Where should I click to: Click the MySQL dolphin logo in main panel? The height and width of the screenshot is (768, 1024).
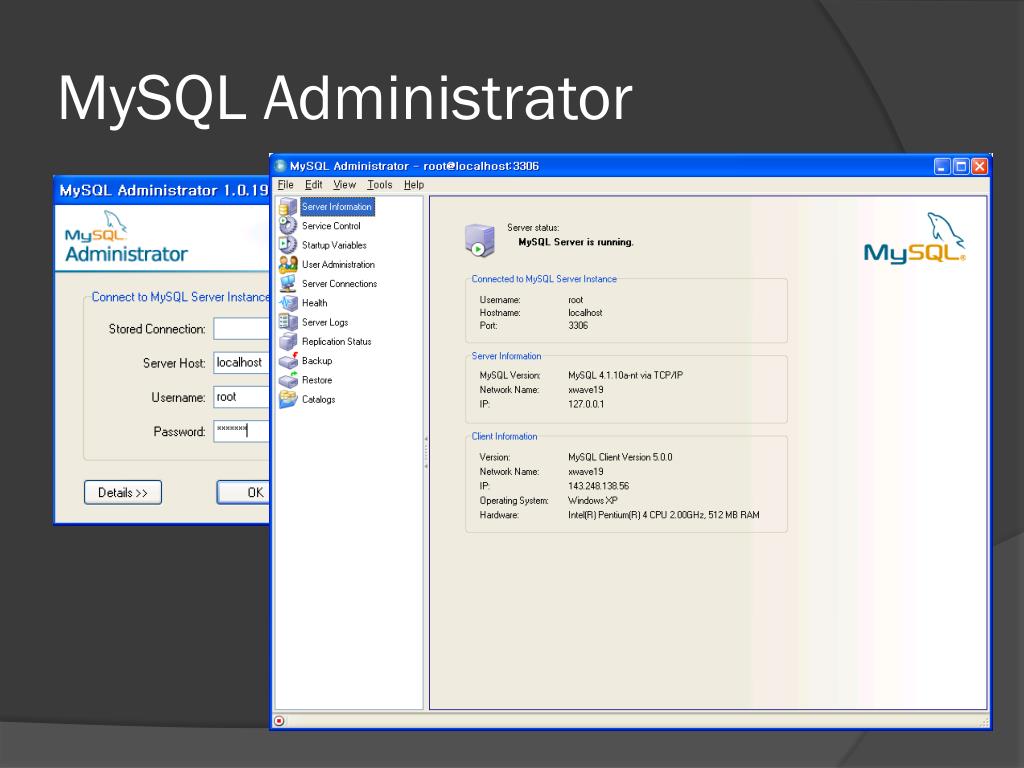click(914, 238)
